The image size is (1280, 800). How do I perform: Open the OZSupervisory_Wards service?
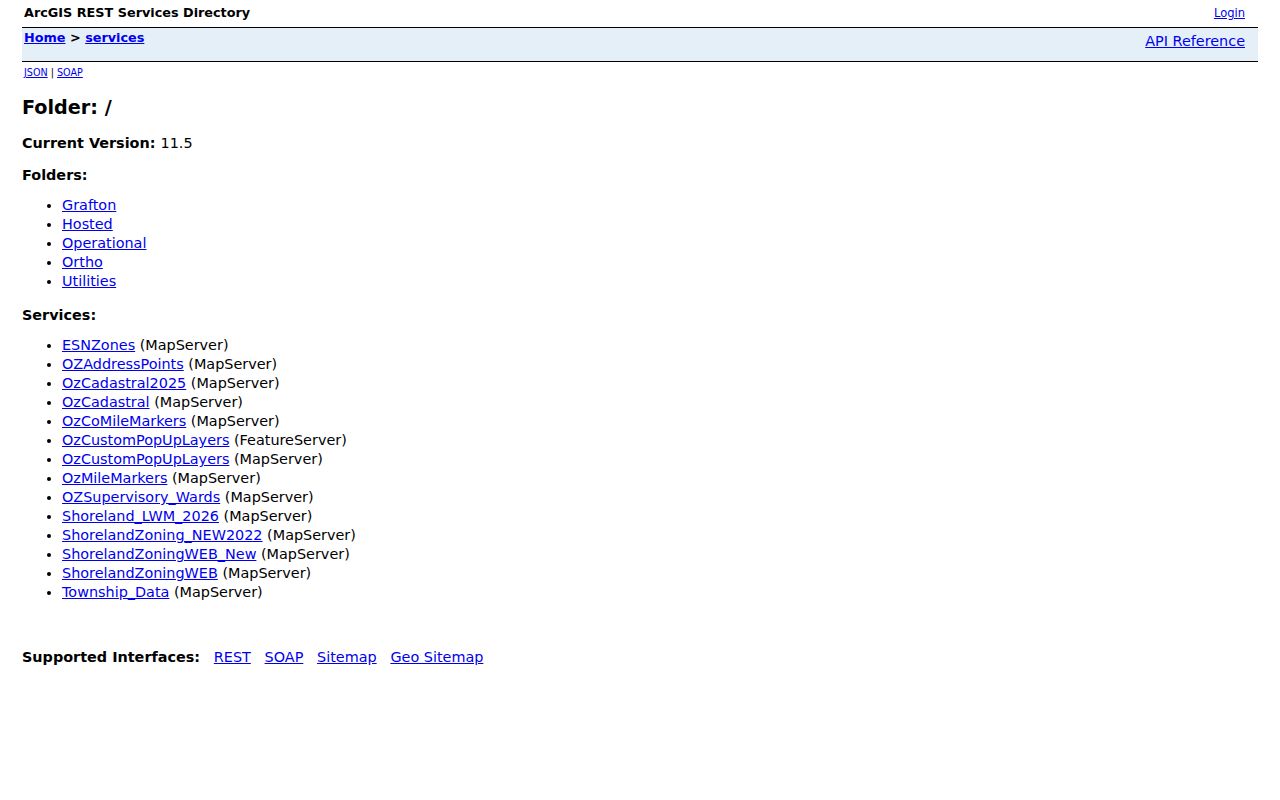pyautogui.click(x=141, y=497)
